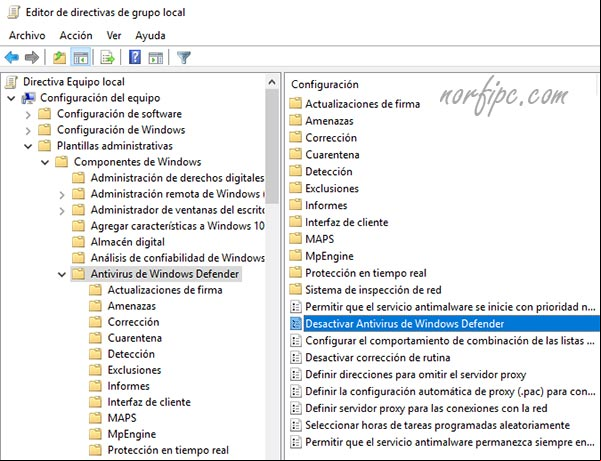
Task: Select Agregar características a Windows 10 item
Action: coord(177,226)
